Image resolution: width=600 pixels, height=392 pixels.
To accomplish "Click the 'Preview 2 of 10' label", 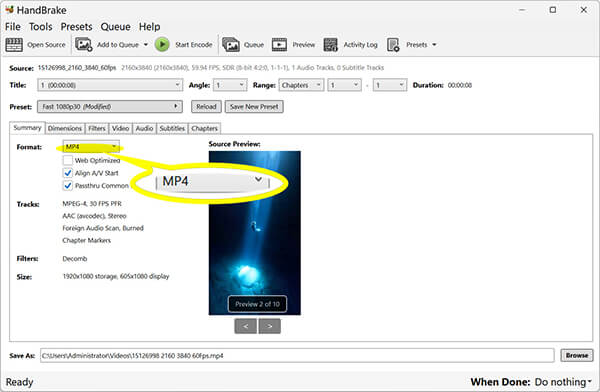I will click(x=257, y=304).
